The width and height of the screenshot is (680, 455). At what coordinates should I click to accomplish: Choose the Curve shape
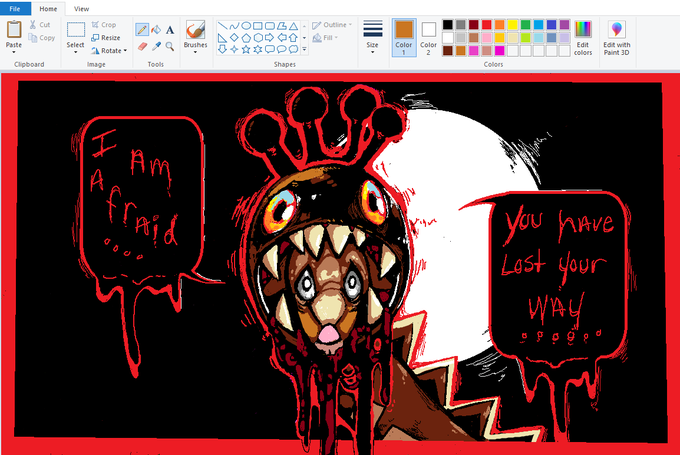point(234,26)
